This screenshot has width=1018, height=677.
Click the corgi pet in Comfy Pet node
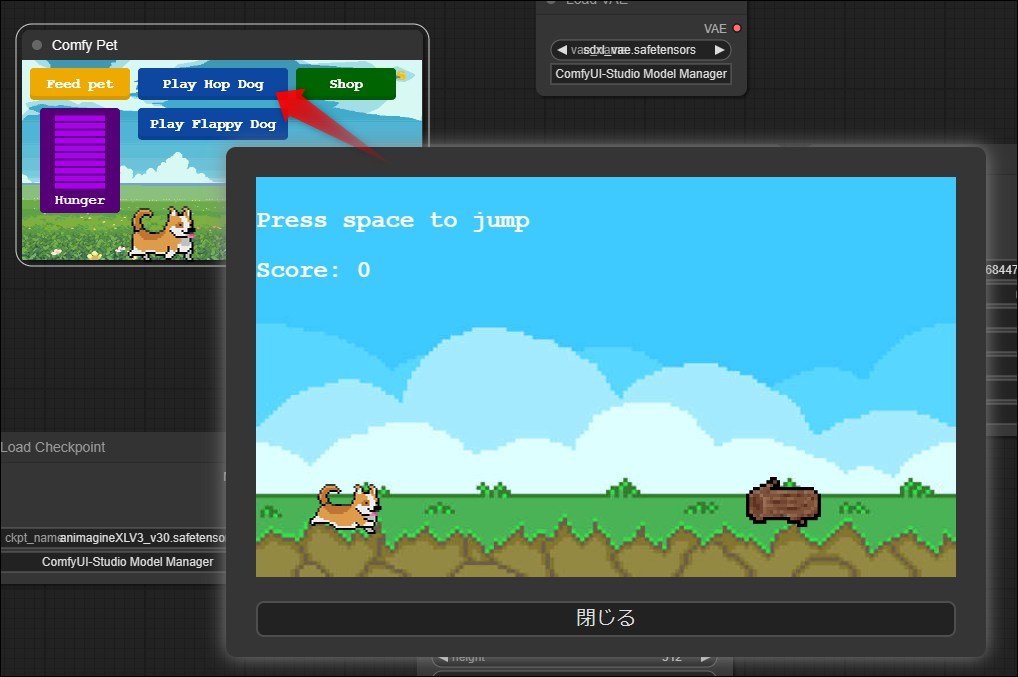tap(163, 232)
